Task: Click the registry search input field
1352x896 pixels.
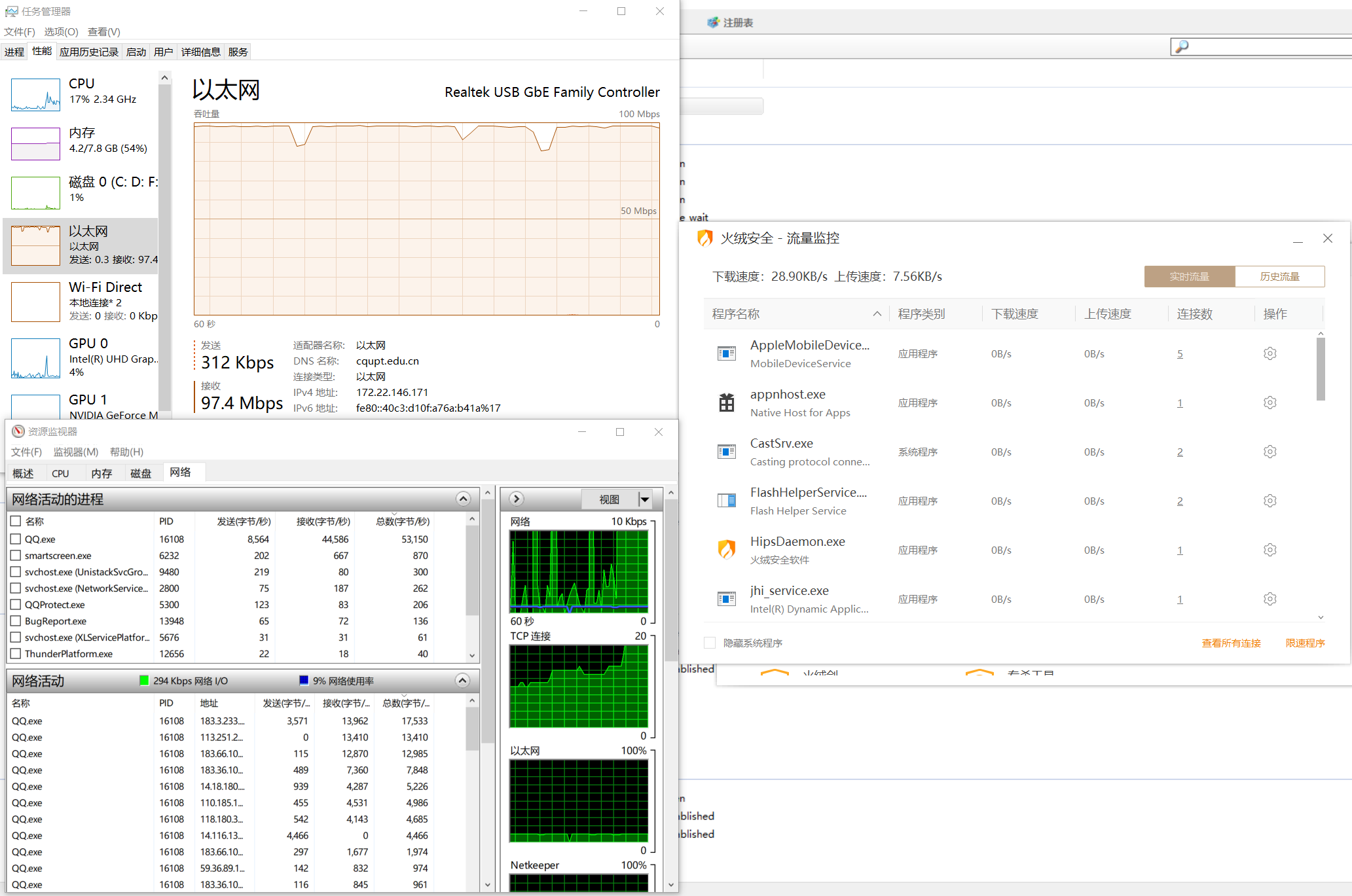Action: click(1270, 46)
